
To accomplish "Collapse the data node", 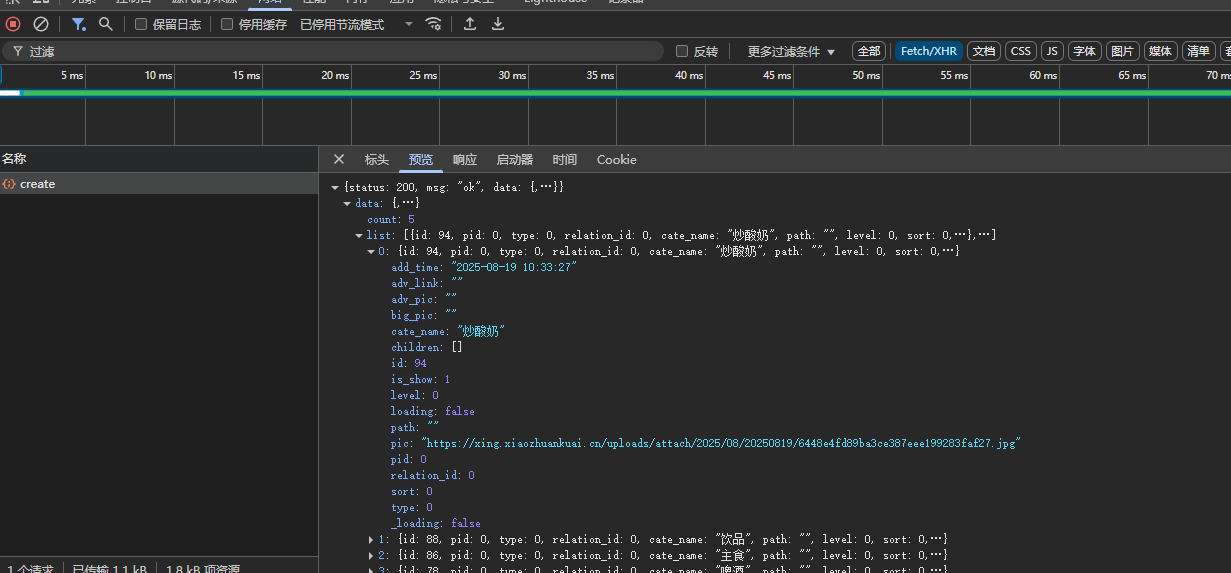I will 347,203.
